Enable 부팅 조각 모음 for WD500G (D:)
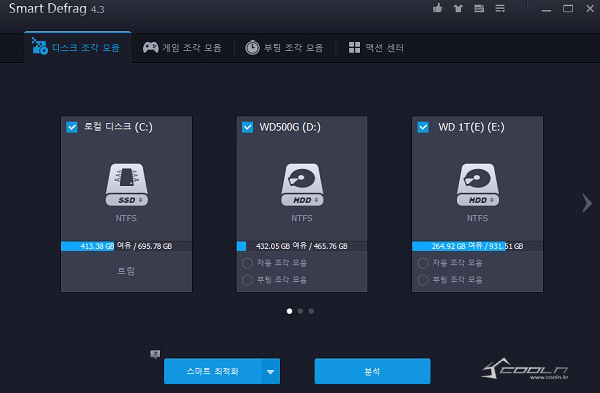 (x=247, y=280)
